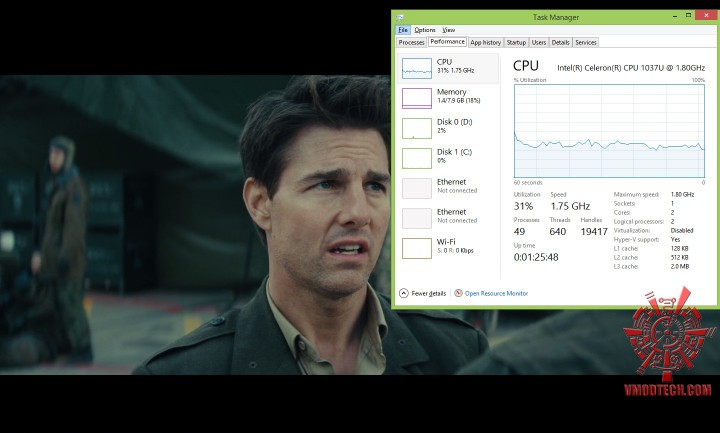
Task: Click the 60 seconds graph label
Action: 528,183
